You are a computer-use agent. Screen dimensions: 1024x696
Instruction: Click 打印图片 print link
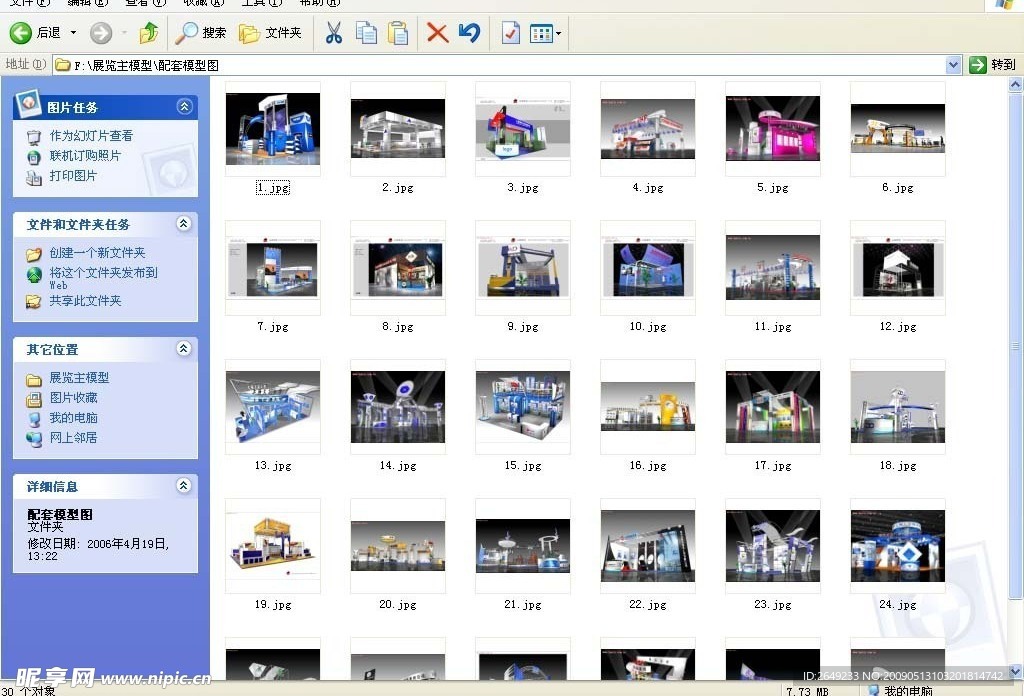[73, 176]
